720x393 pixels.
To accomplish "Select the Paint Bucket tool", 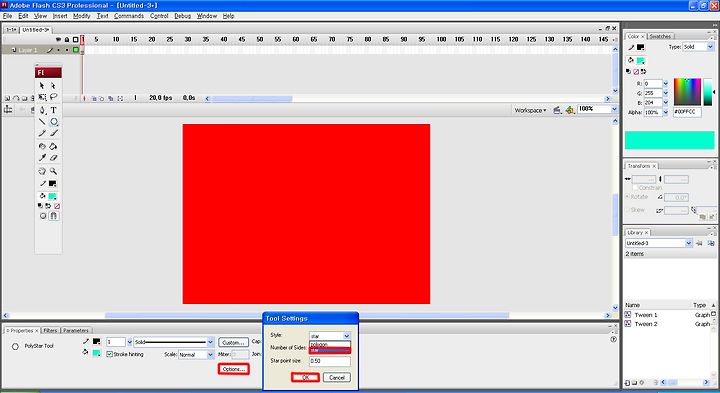I will click(x=53, y=146).
